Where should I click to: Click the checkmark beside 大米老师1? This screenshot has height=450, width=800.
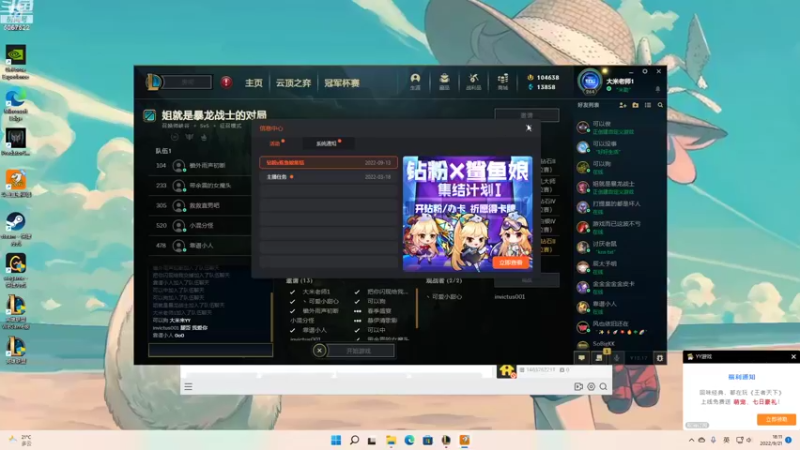pos(292,292)
